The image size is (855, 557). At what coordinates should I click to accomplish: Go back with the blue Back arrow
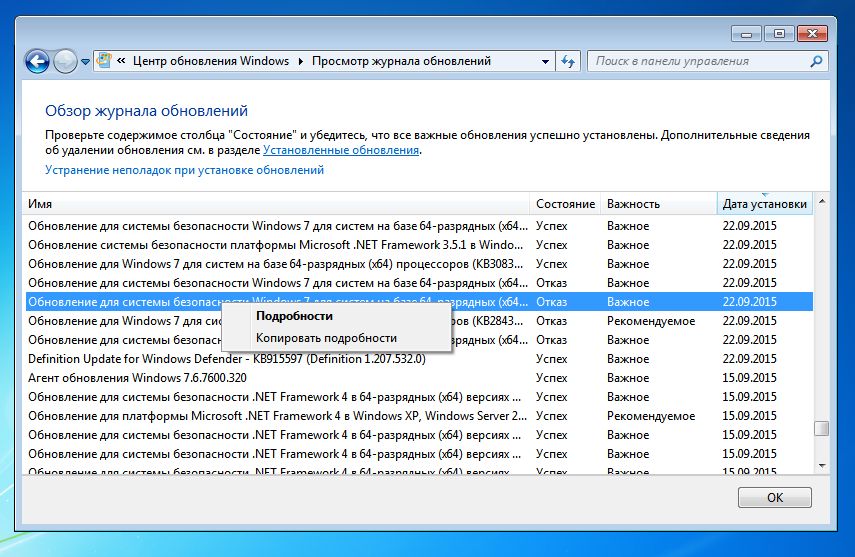point(37,62)
